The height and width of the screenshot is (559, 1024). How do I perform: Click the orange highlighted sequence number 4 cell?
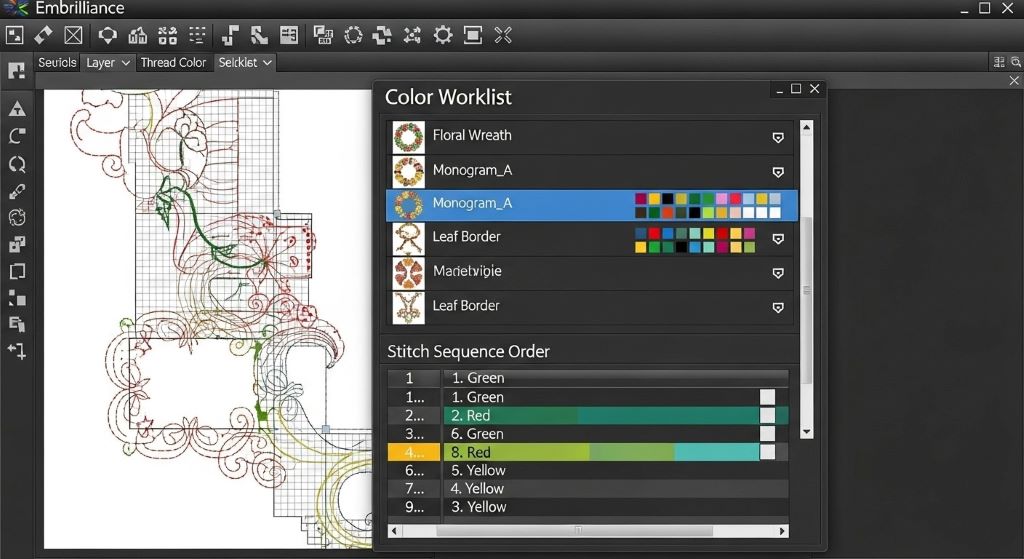(x=414, y=452)
